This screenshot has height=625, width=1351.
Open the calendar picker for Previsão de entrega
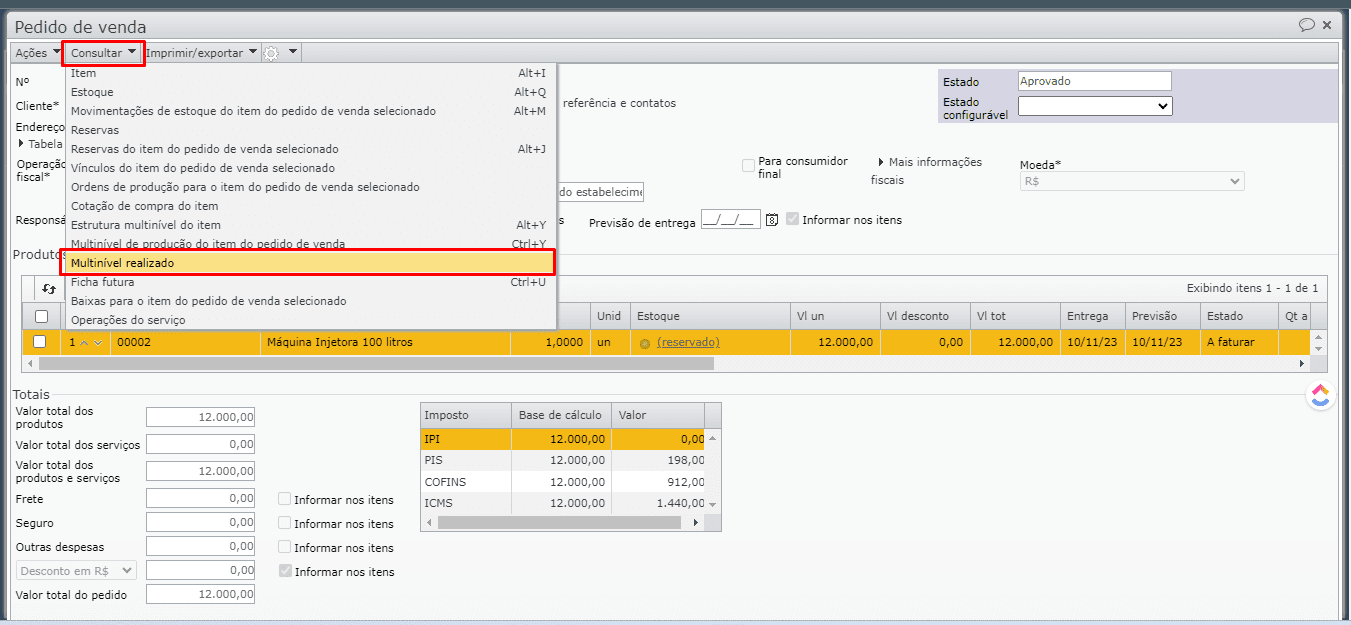click(x=771, y=220)
